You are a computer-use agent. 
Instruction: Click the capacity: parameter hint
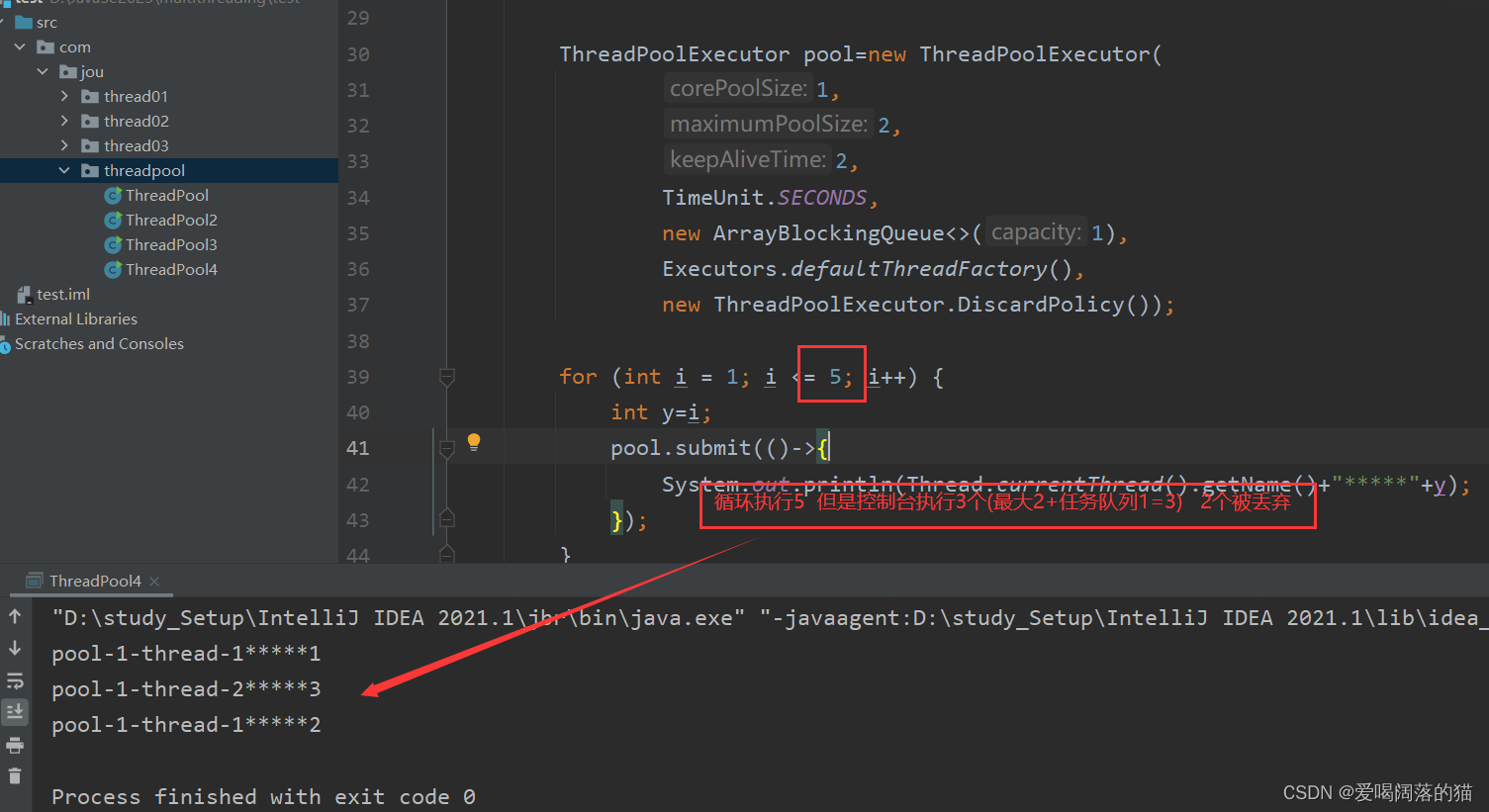[1036, 231]
